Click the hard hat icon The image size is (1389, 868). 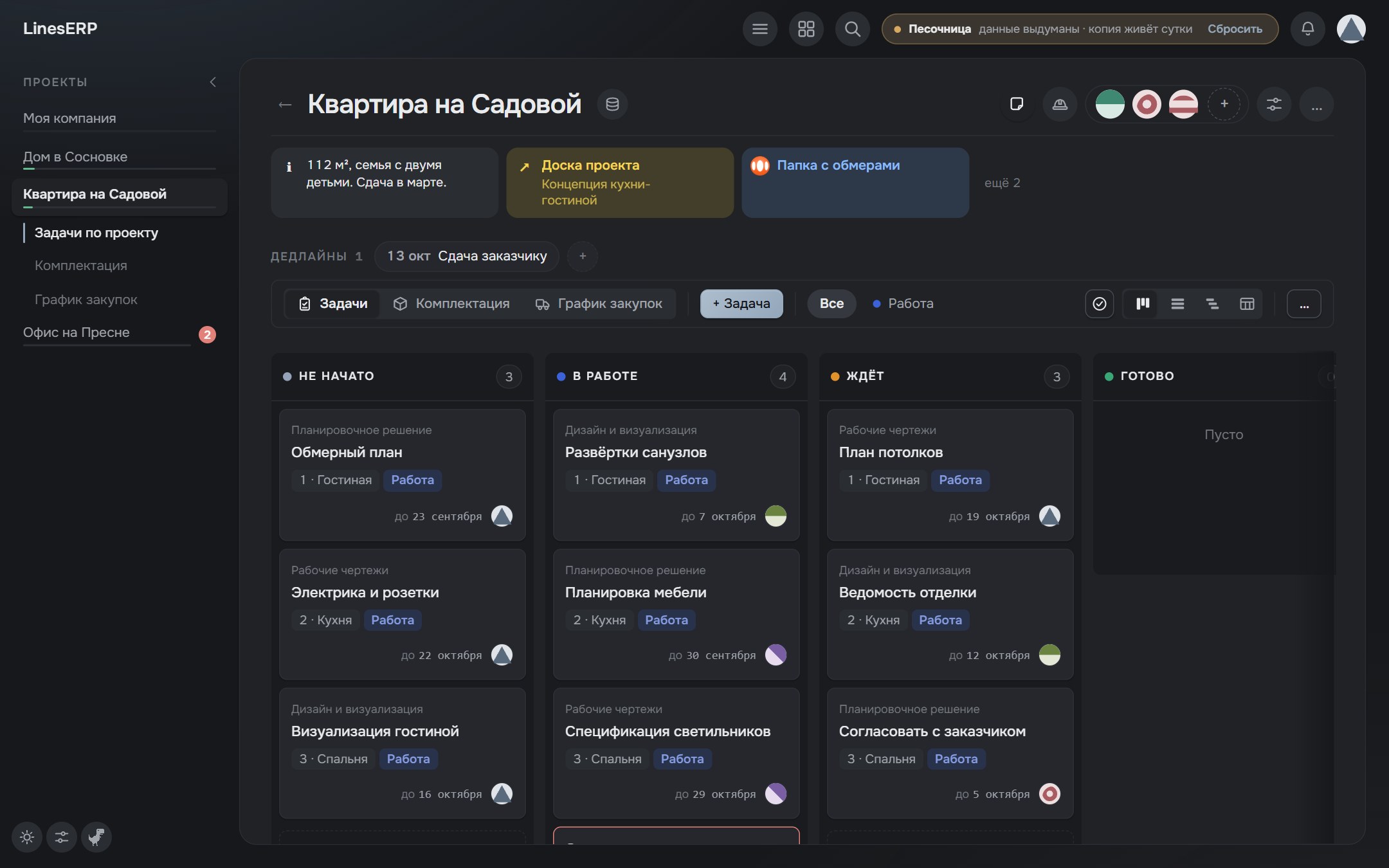(x=1060, y=104)
